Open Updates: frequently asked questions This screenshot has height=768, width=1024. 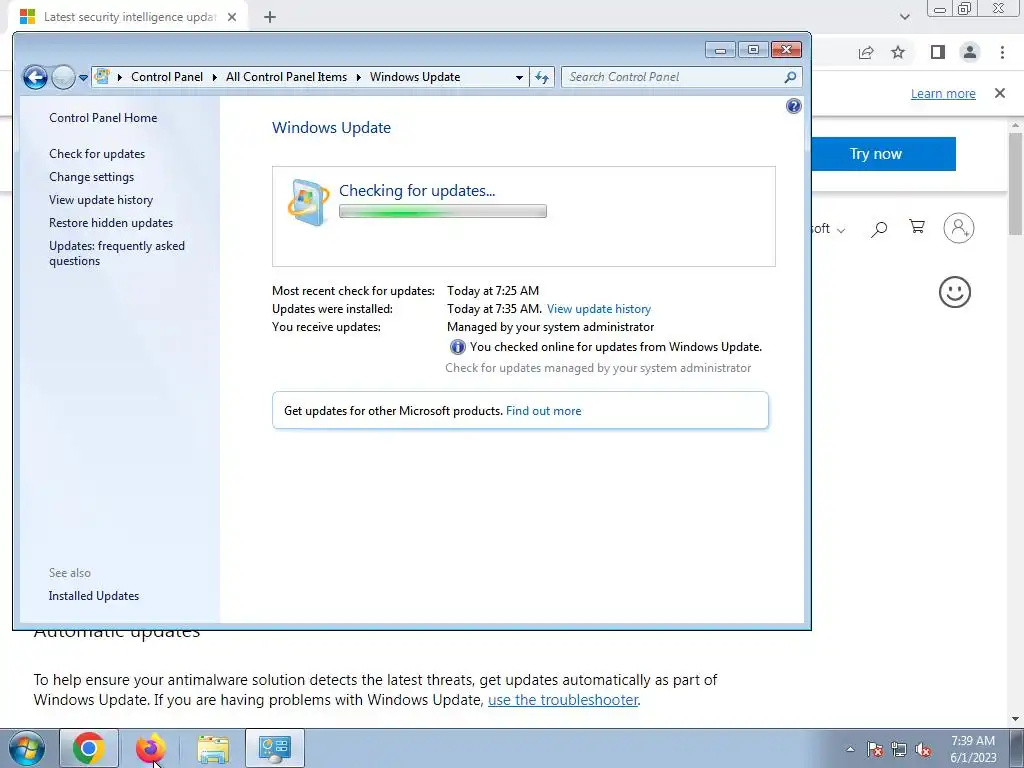(x=117, y=253)
